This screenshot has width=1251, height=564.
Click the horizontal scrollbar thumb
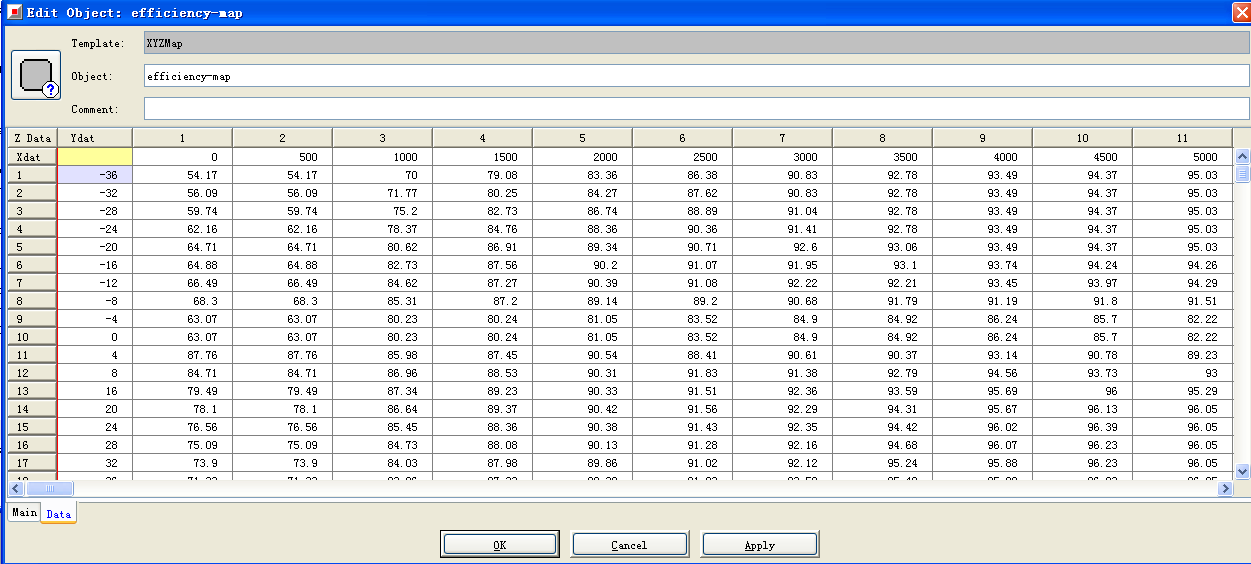coord(49,489)
